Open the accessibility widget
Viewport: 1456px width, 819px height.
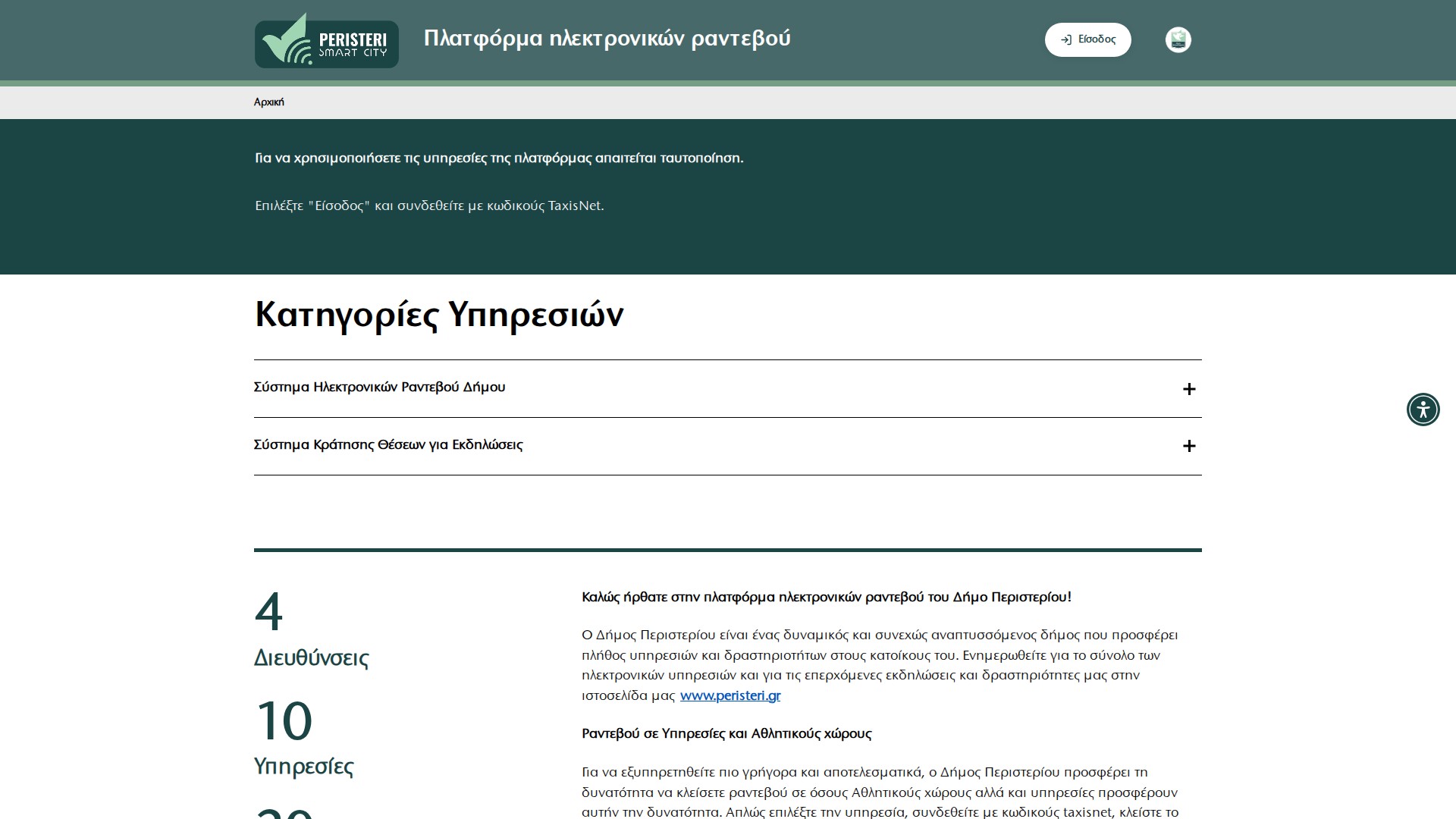(x=1423, y=409)
